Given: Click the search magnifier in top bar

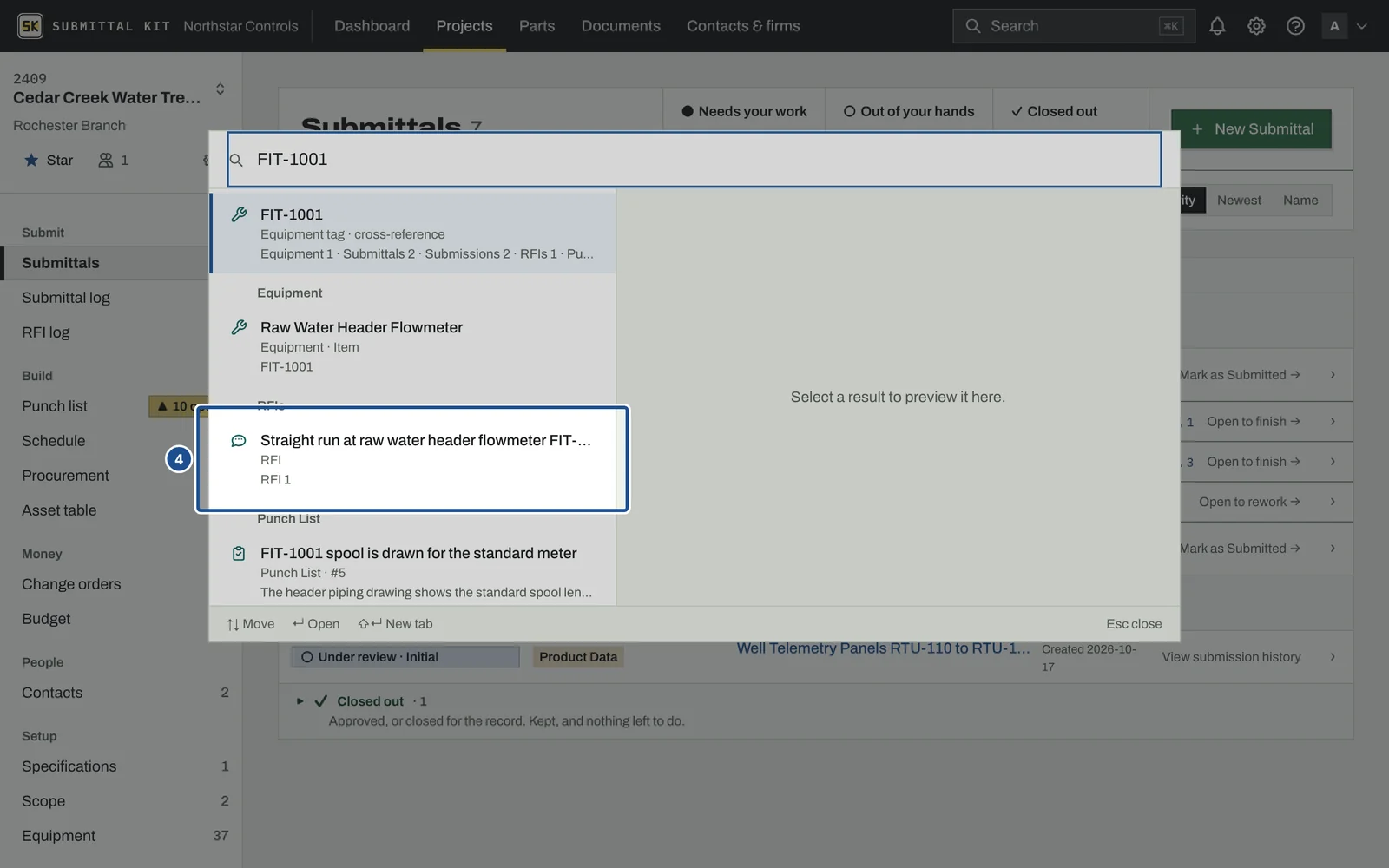Looking at the screenshot, I should point(973,26).
